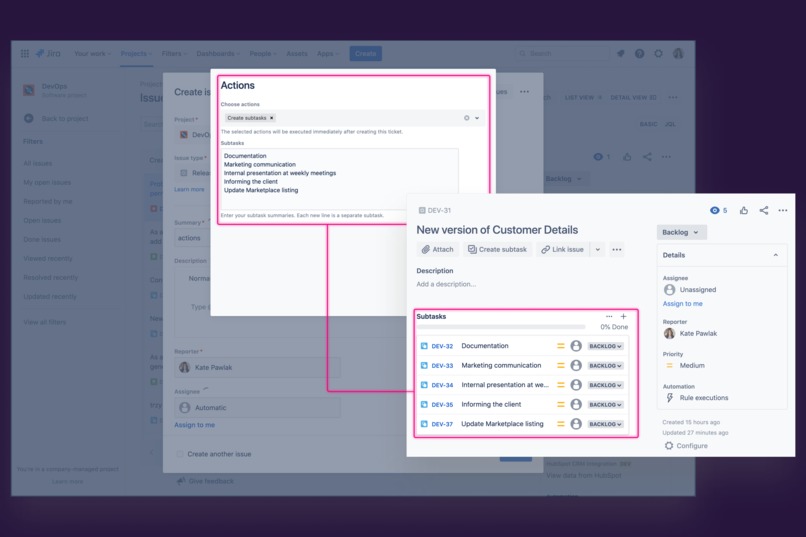Image resolution: width=806 pixels, height=537 pixels.
Task: Open the Your work menu
Action: [92, 53]
